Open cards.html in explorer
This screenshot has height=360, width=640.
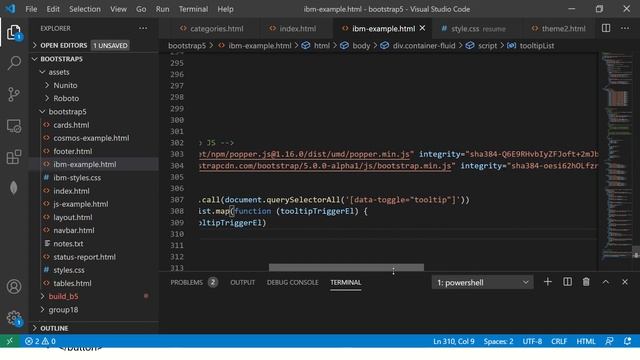pos(71,125)
